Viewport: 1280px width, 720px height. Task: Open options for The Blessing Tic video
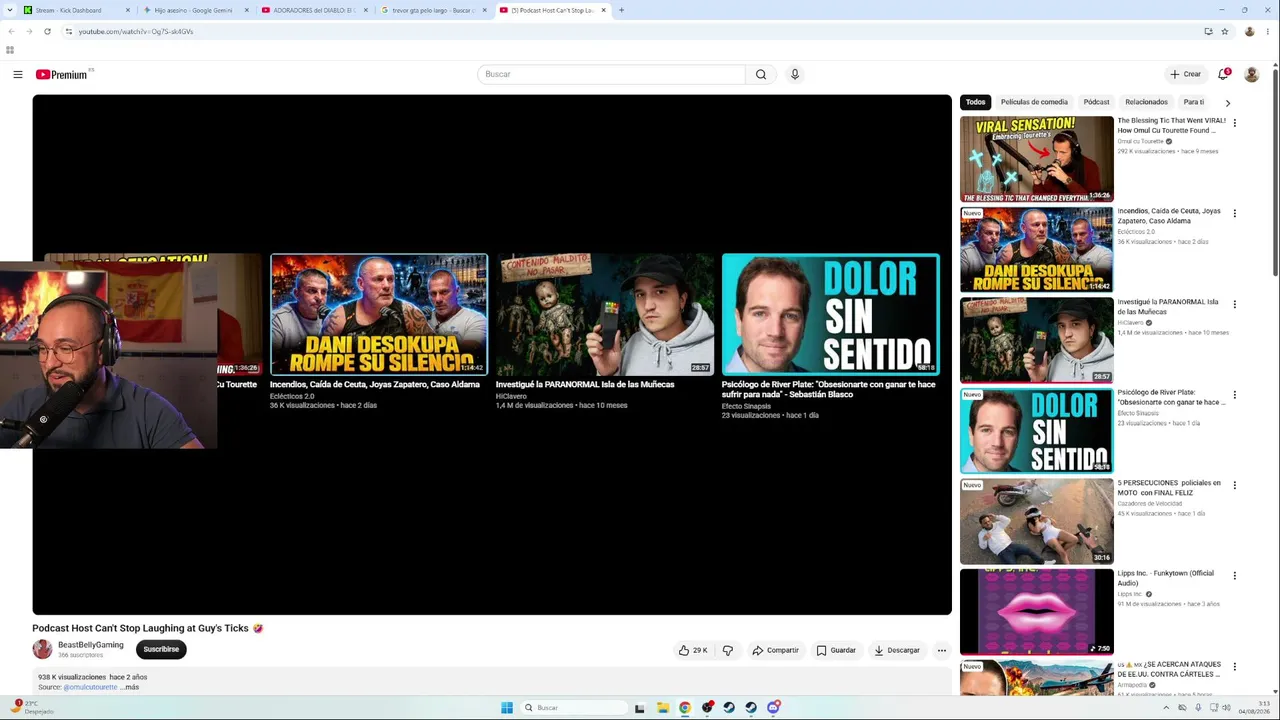(x=1235, y=123)
